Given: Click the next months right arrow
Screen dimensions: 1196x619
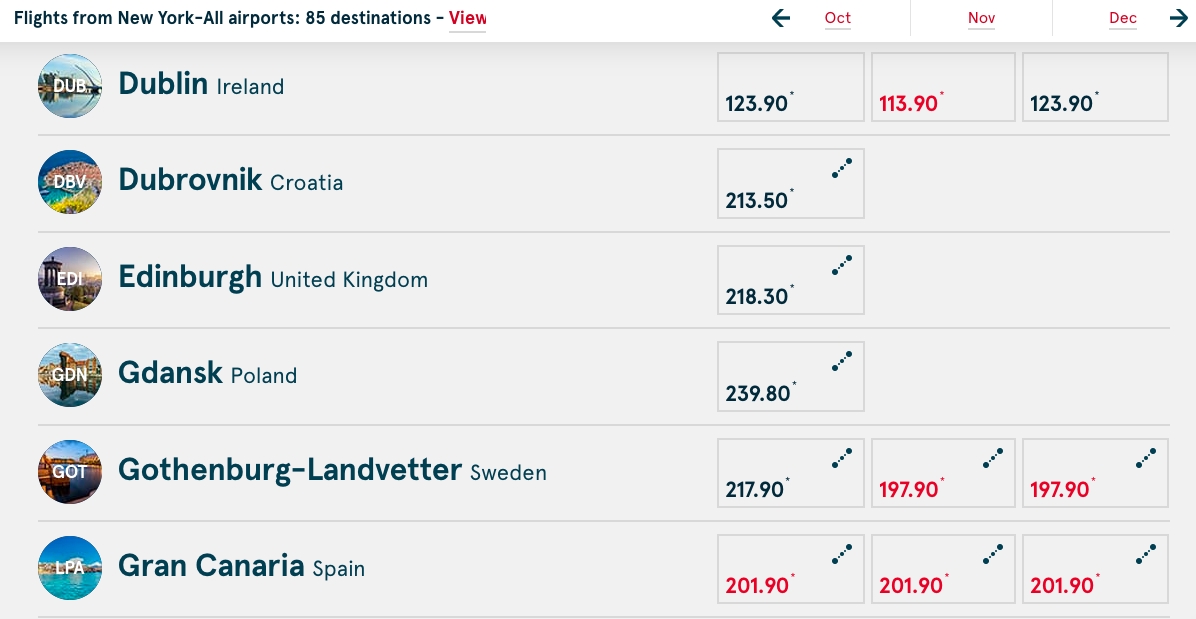Looking at the screenshot, I should click(1178, 18).
